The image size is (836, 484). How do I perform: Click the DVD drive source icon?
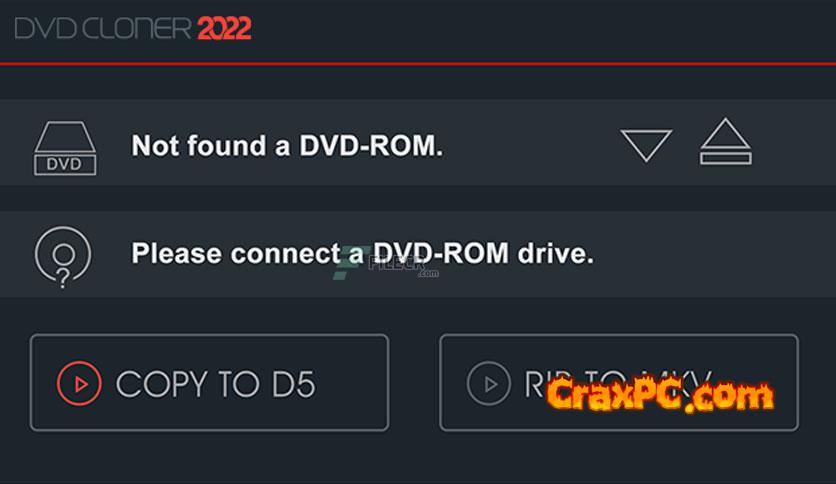65,148
